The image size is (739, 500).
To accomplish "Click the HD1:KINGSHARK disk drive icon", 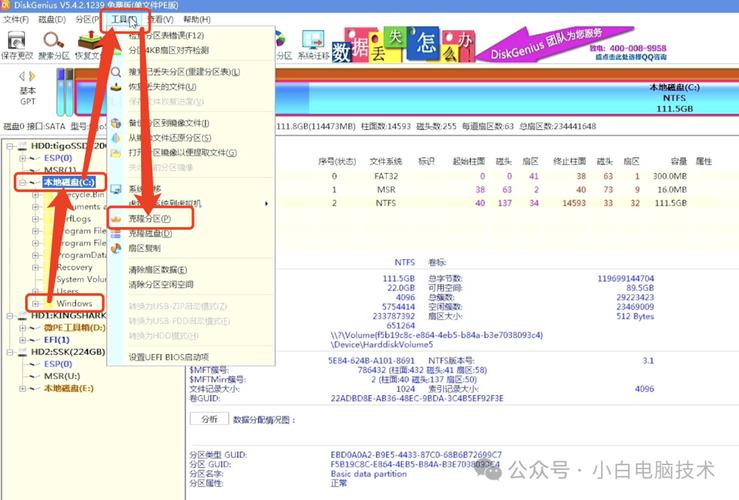I will pos(23,315).
